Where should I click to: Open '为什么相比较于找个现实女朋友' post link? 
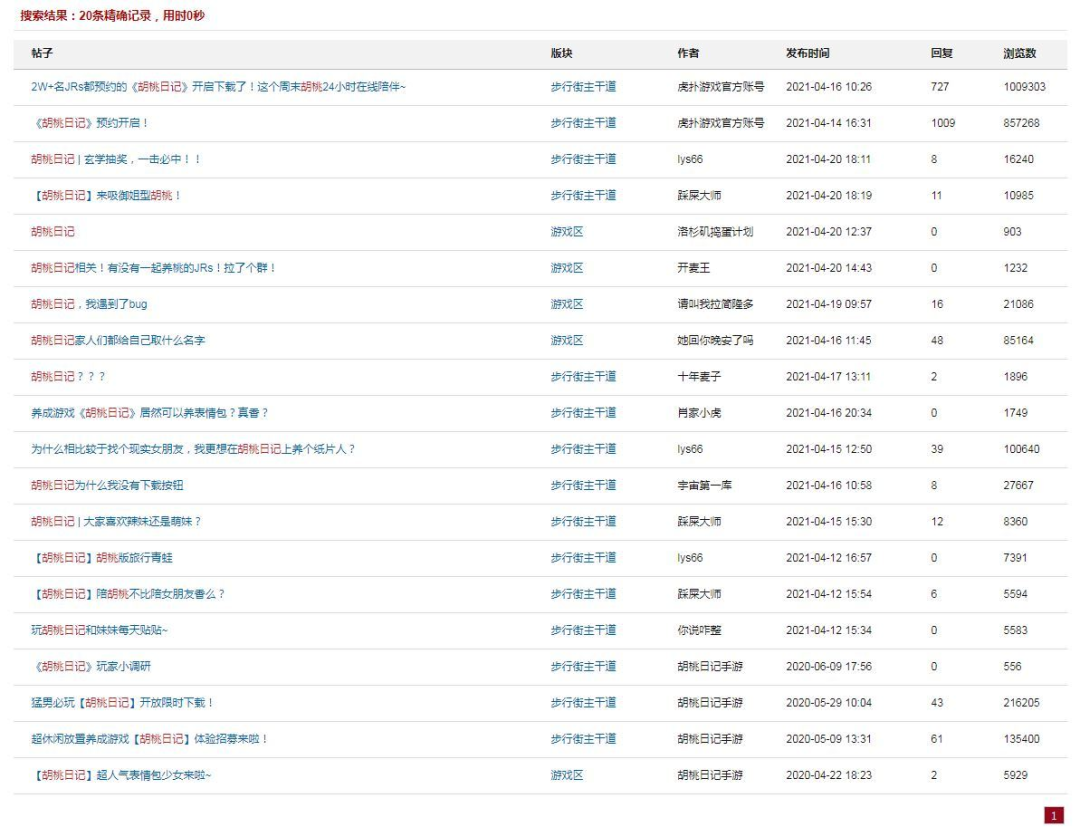193,450
